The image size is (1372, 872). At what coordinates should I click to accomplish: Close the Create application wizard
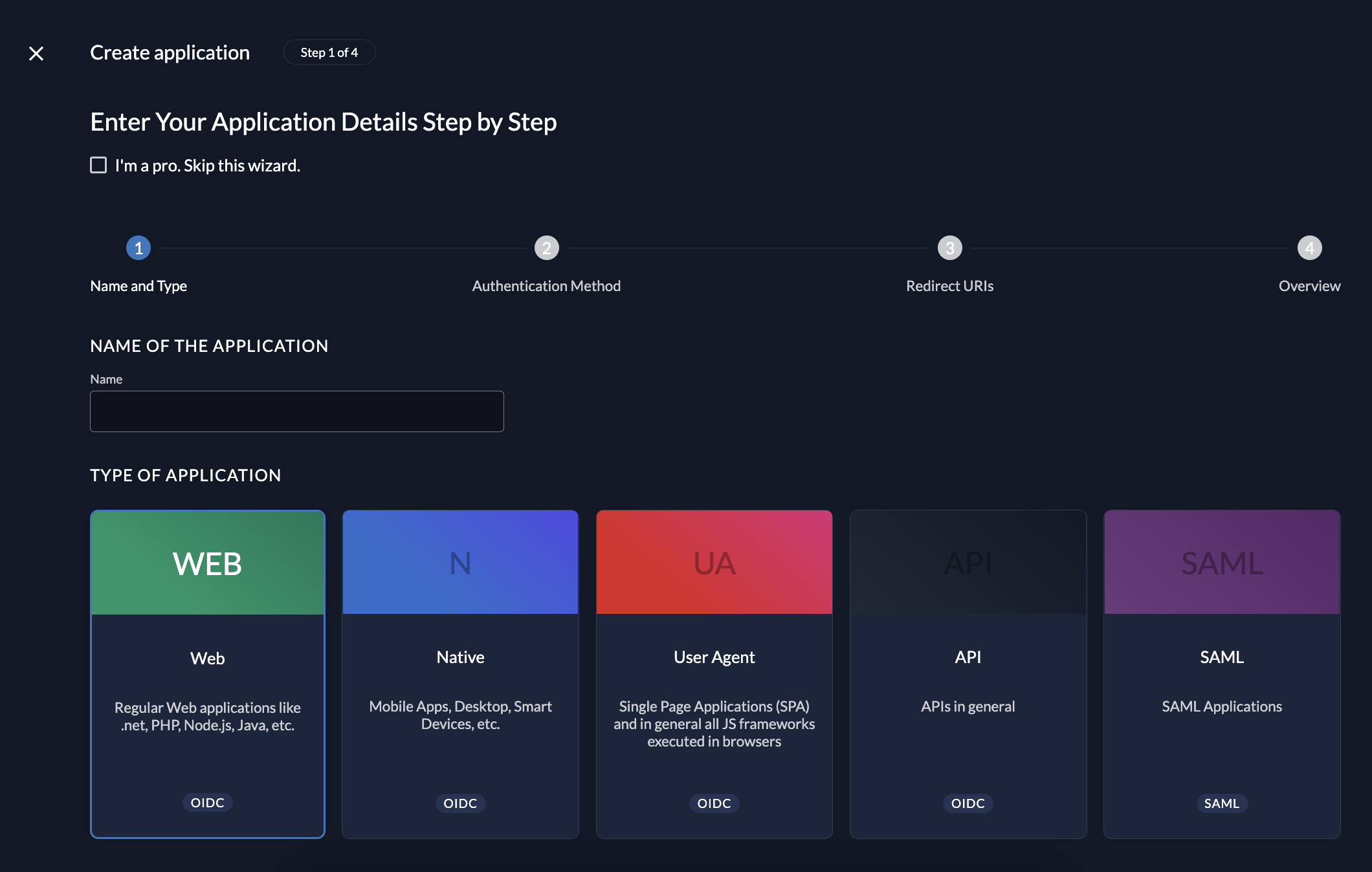pos(36,53)
